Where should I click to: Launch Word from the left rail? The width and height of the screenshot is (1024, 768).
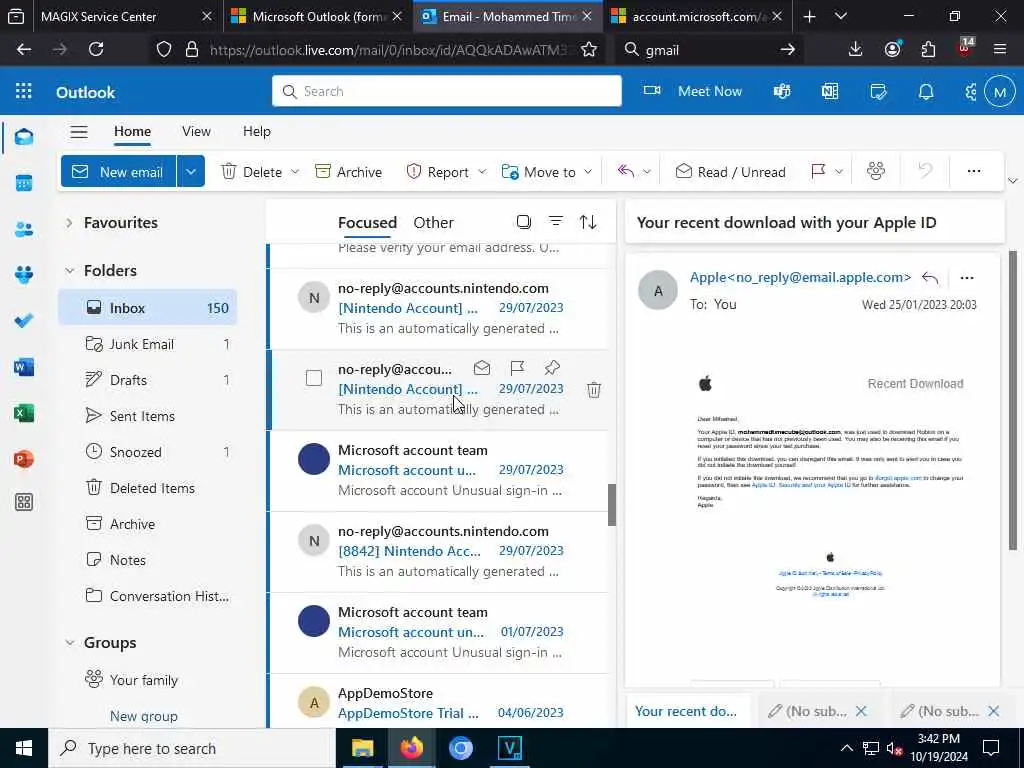(24, 367)
